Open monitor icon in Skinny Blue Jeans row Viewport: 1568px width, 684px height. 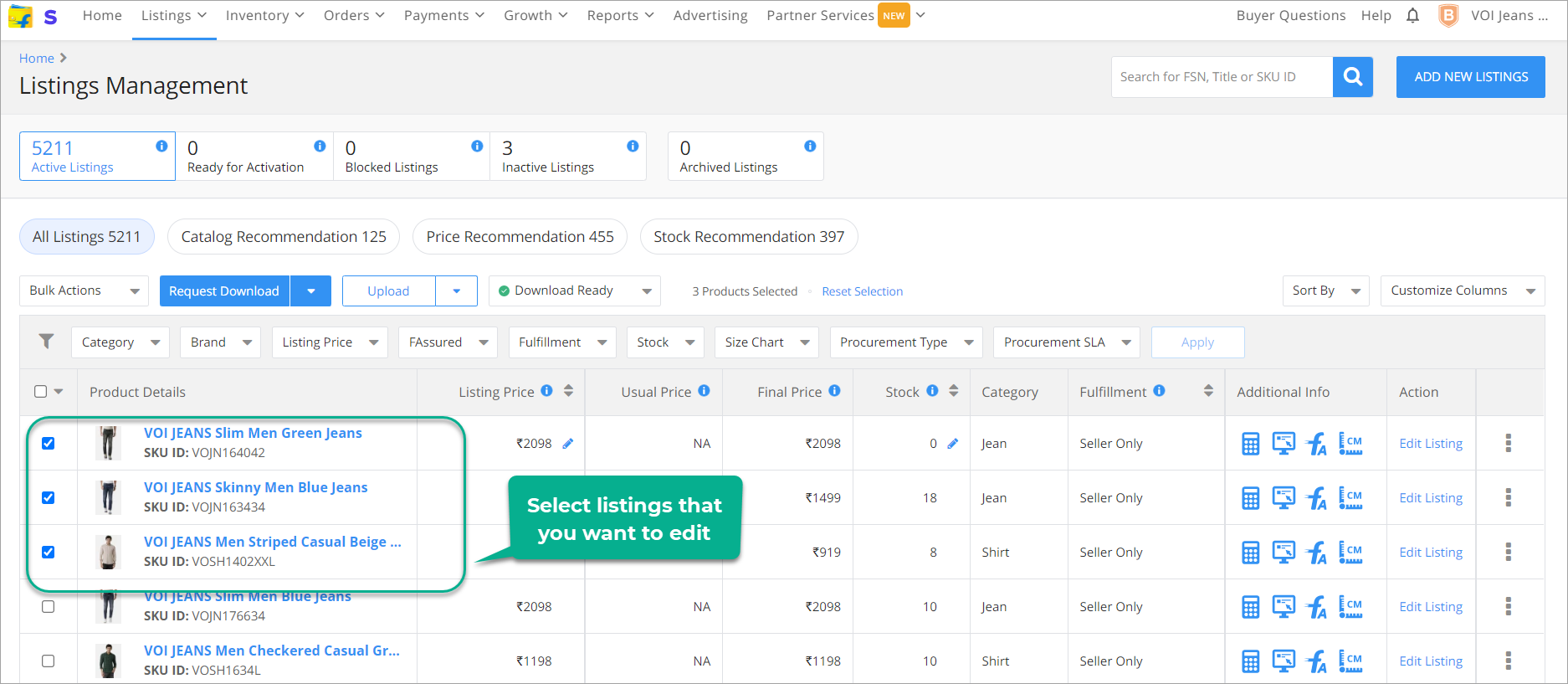tap(1284, 497)
